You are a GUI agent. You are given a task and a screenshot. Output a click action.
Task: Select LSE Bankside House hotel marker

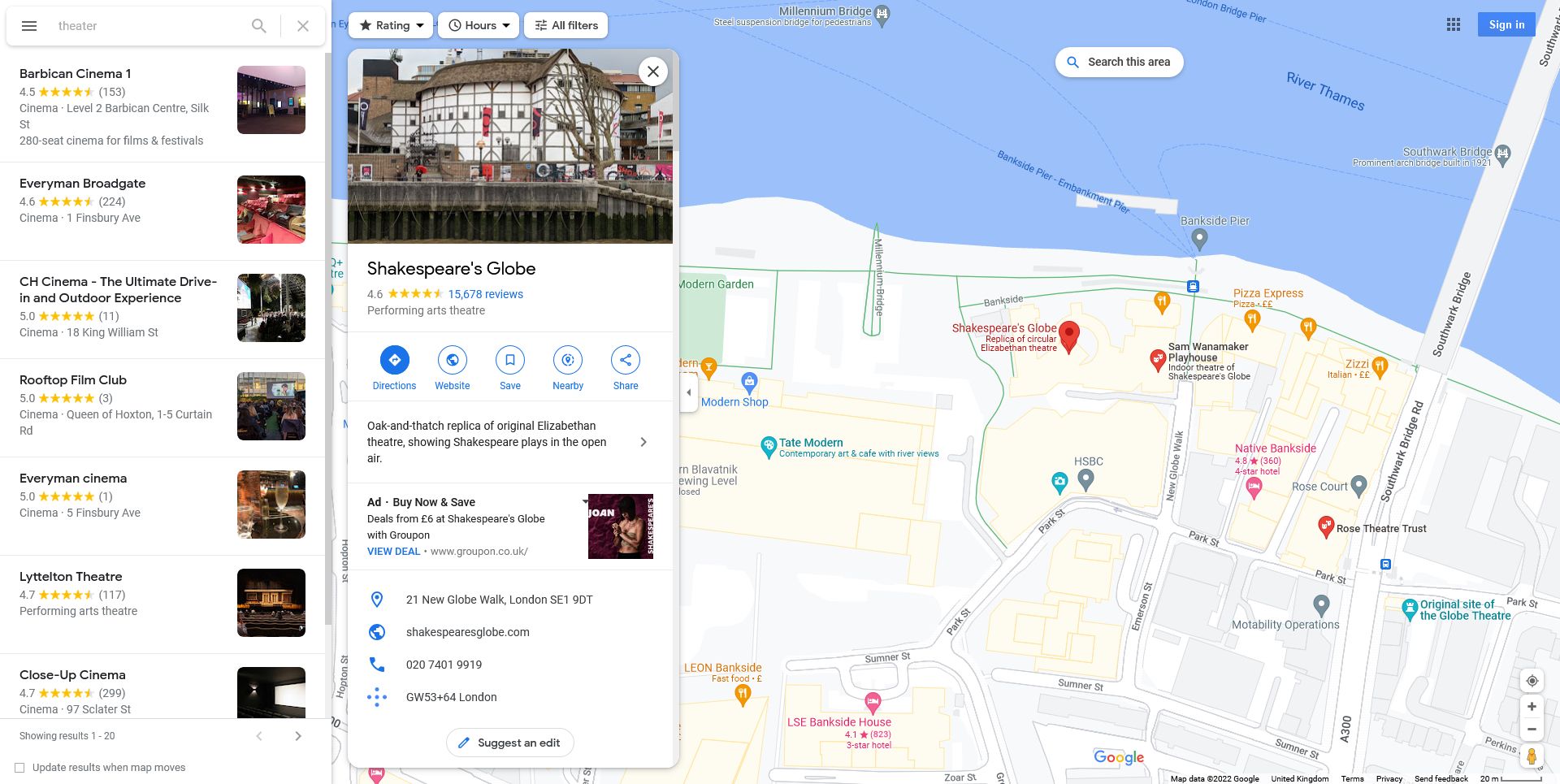pyautogui.click(x=873, y=702)
